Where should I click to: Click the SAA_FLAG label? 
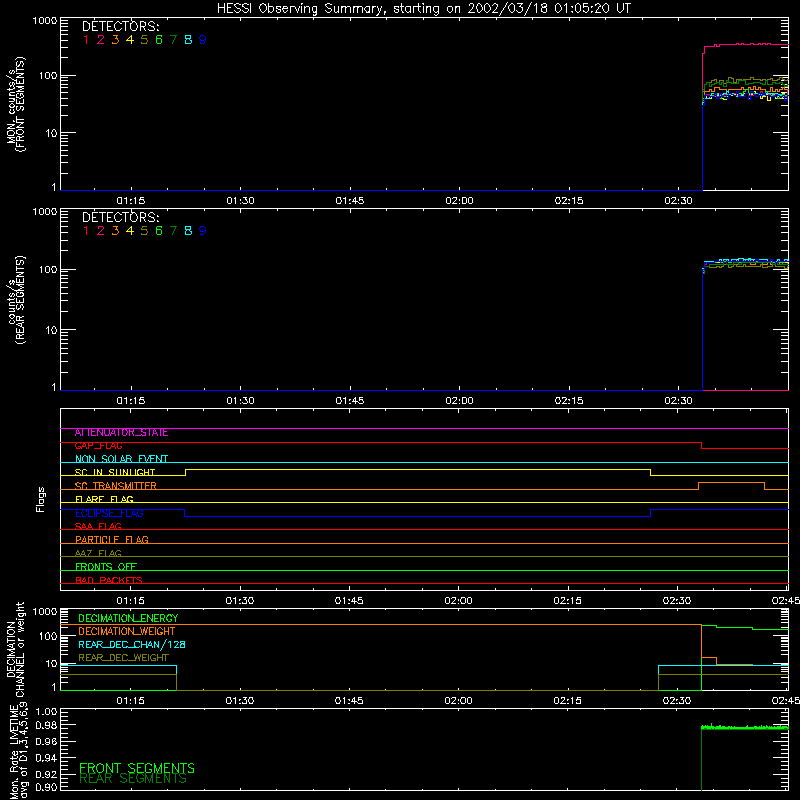[x=98, y=527]
